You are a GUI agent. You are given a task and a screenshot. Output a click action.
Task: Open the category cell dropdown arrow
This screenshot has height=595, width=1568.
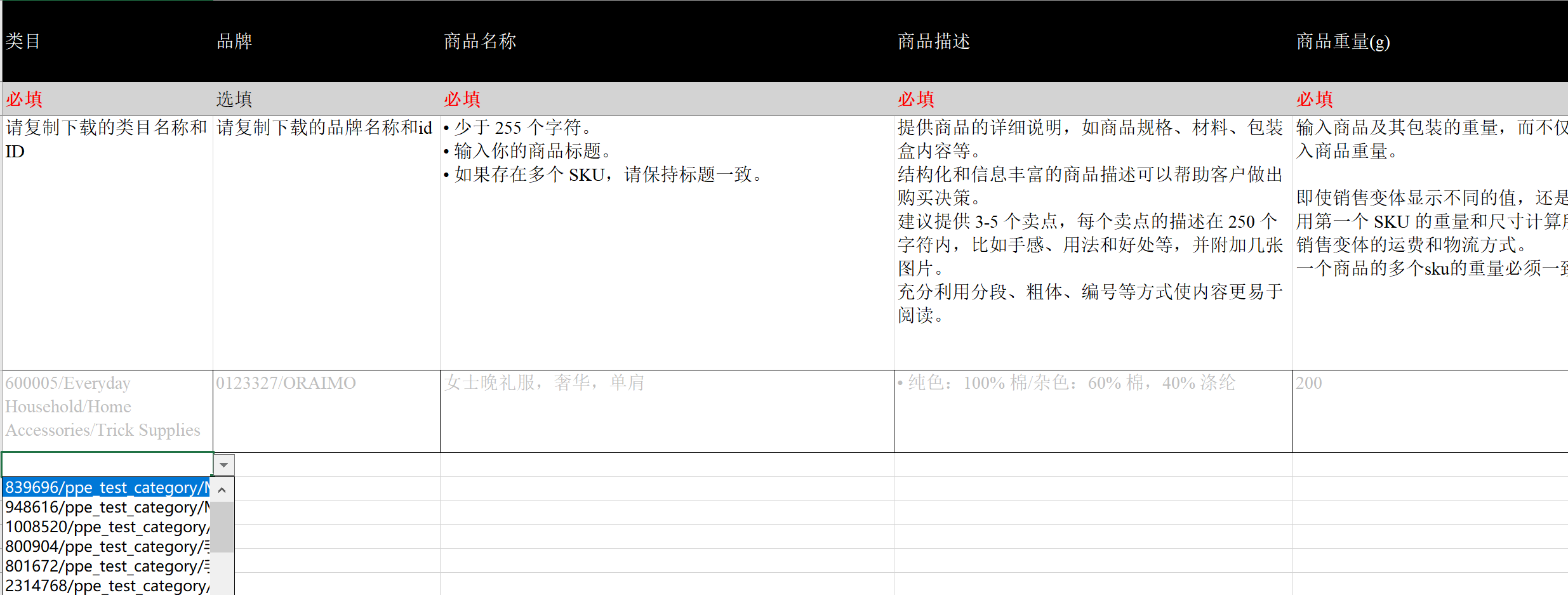click(223, 465)
